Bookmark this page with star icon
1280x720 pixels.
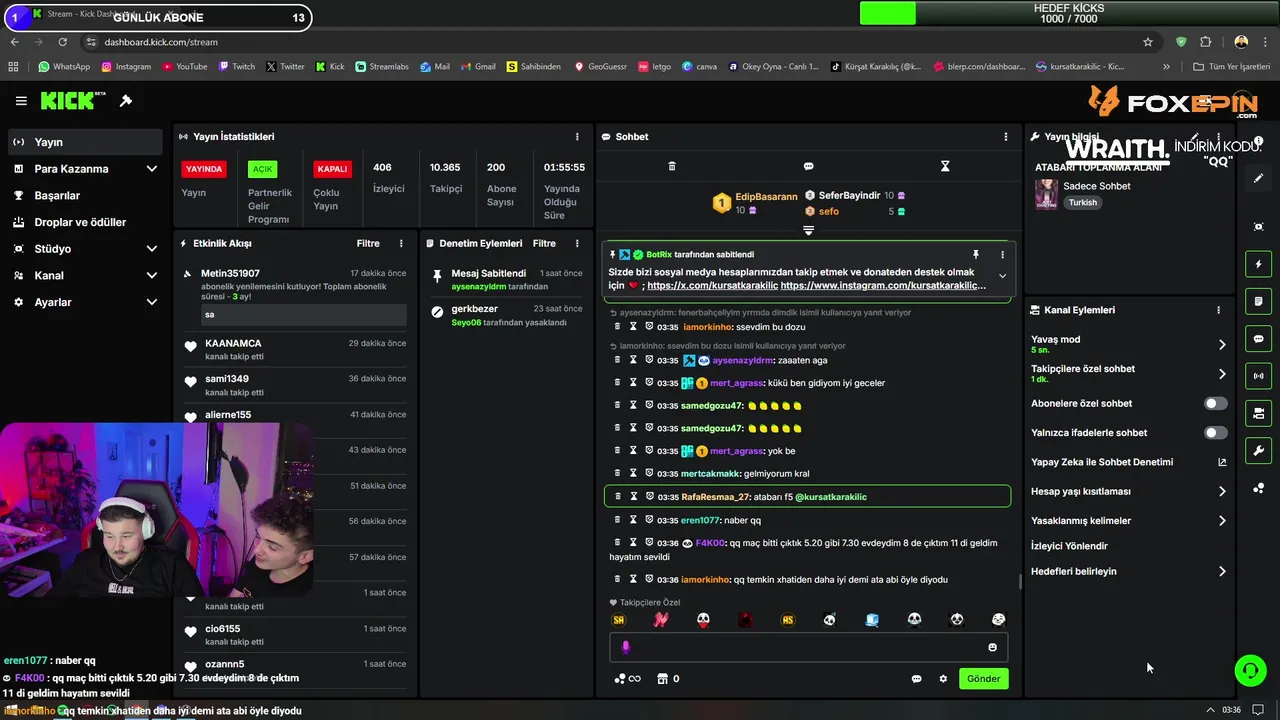[x=1148, y=42]
